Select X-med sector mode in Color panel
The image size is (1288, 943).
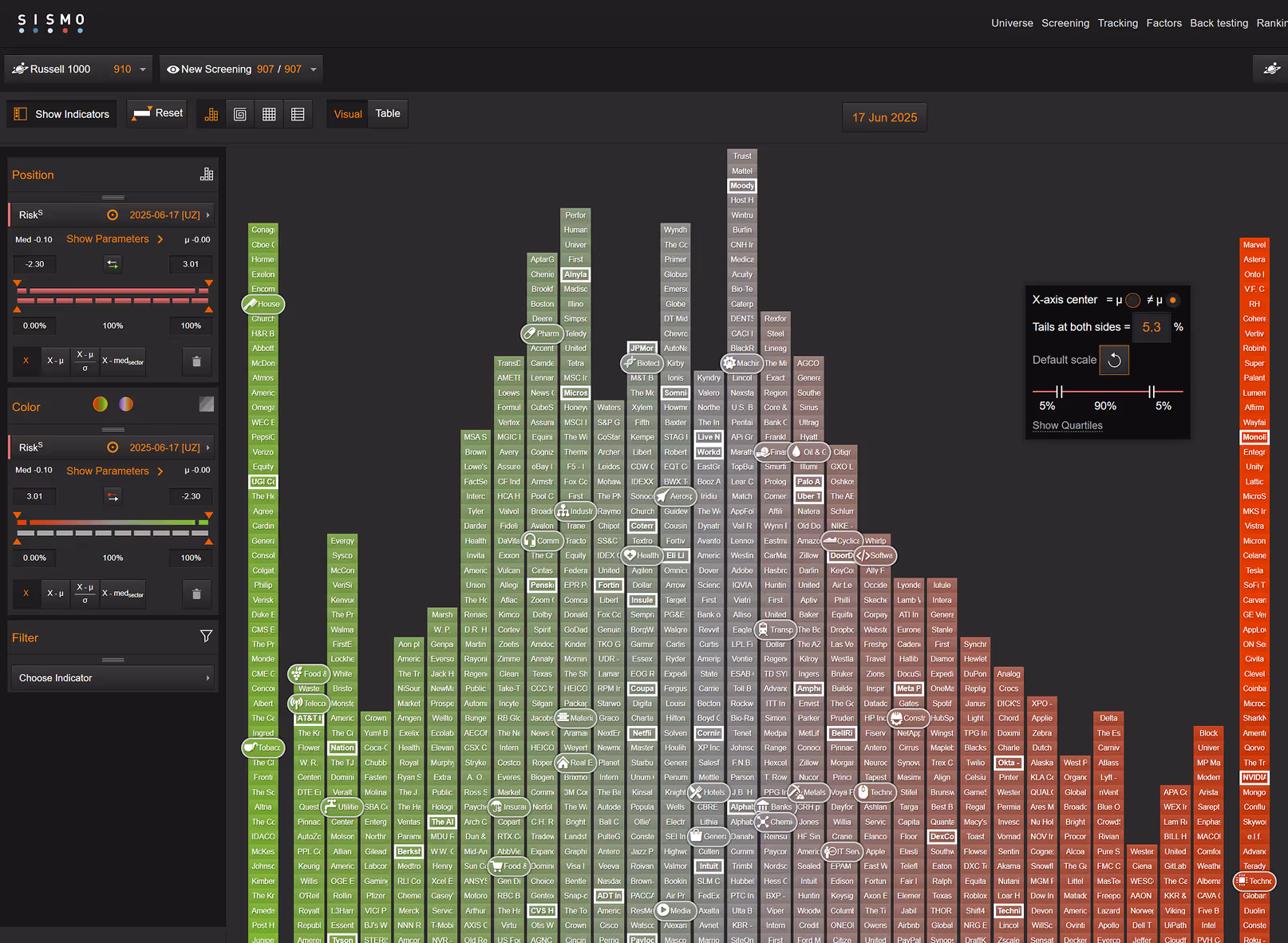pos(122,593)
